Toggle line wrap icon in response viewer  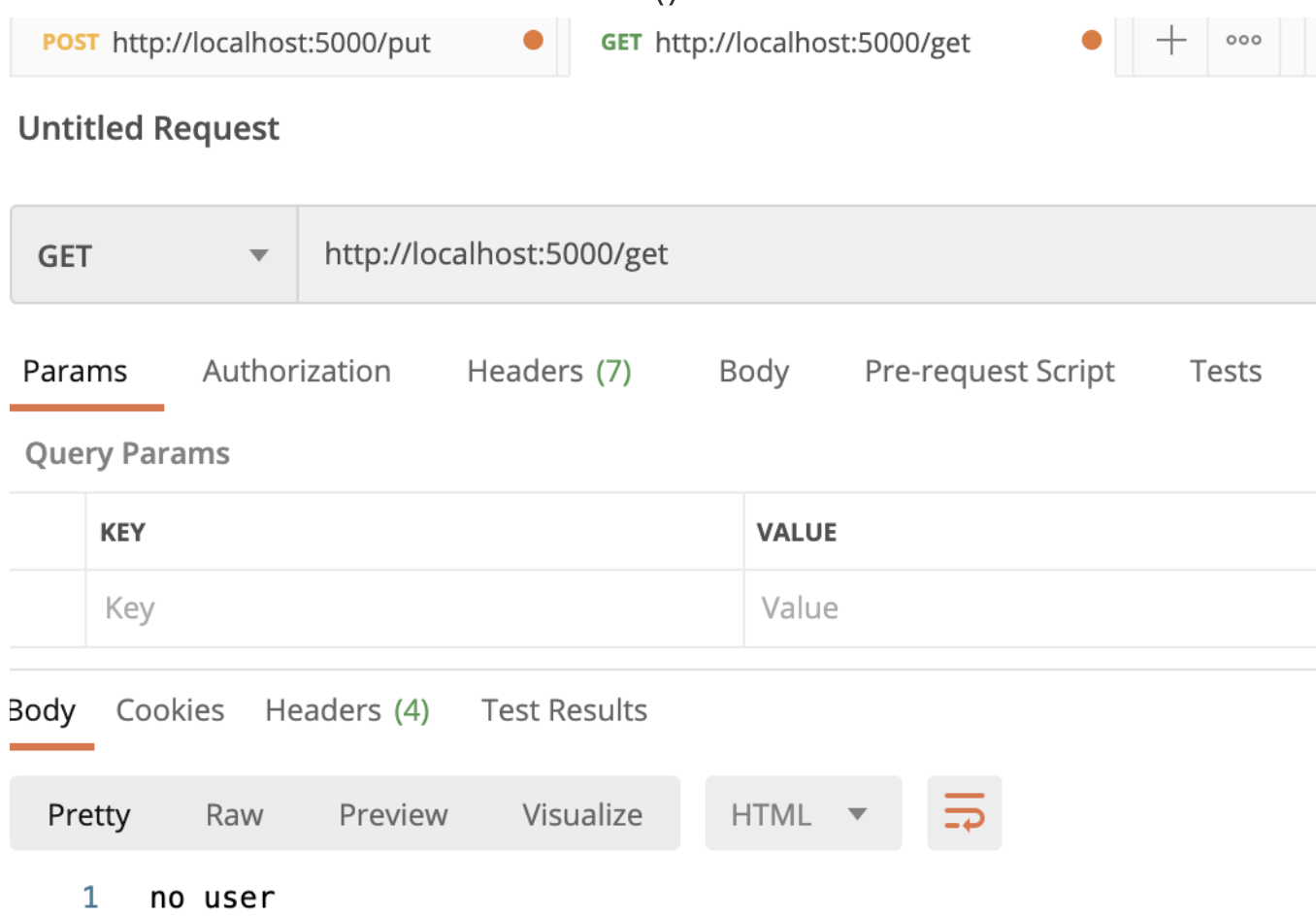[x=964, y=813]
